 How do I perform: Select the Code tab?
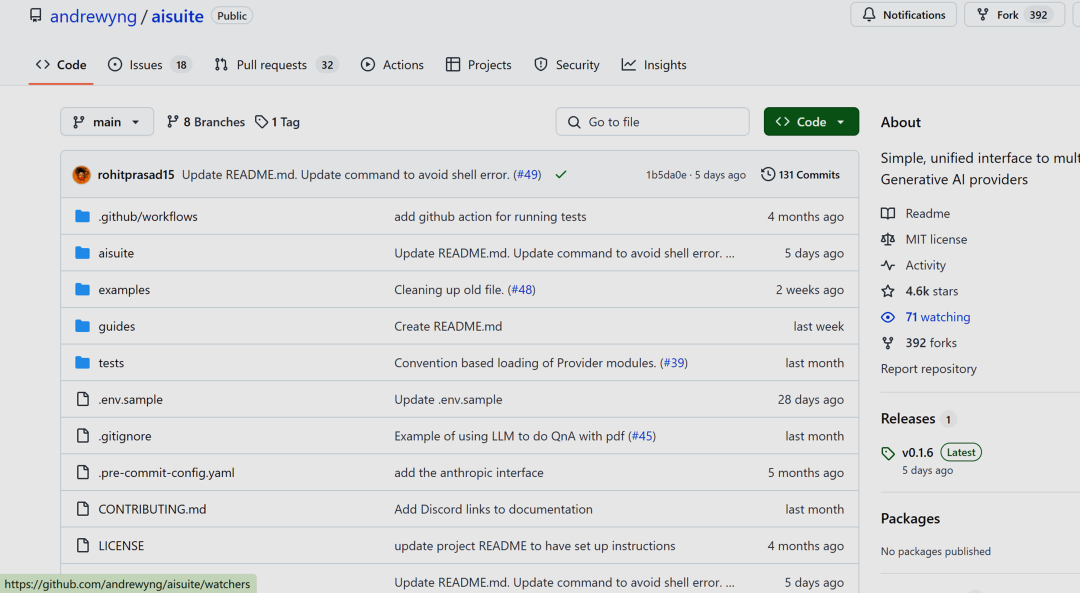point(61,65)
